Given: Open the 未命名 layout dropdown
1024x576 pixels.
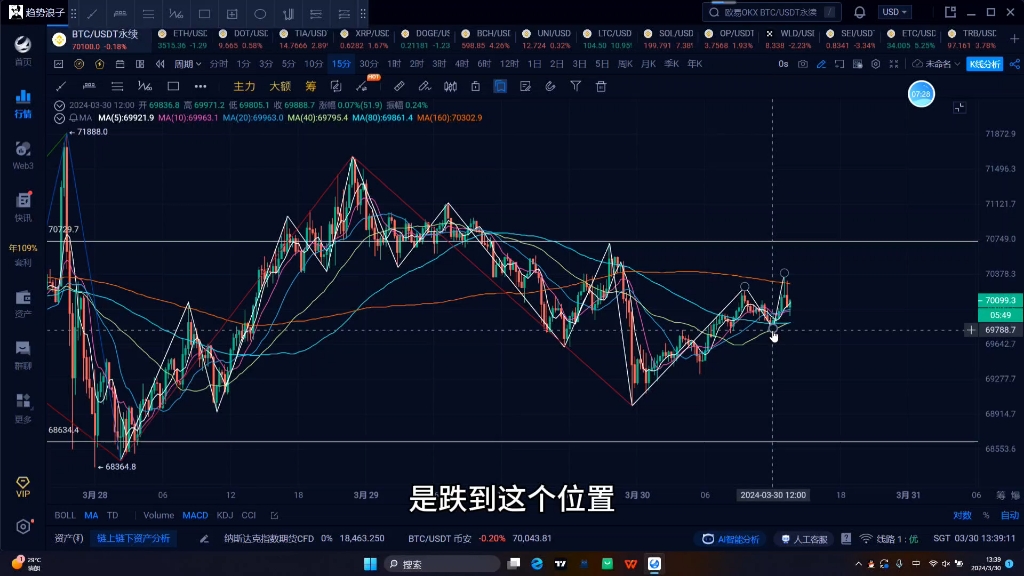Looking at the screenshot, I should [x=936, y=64].
